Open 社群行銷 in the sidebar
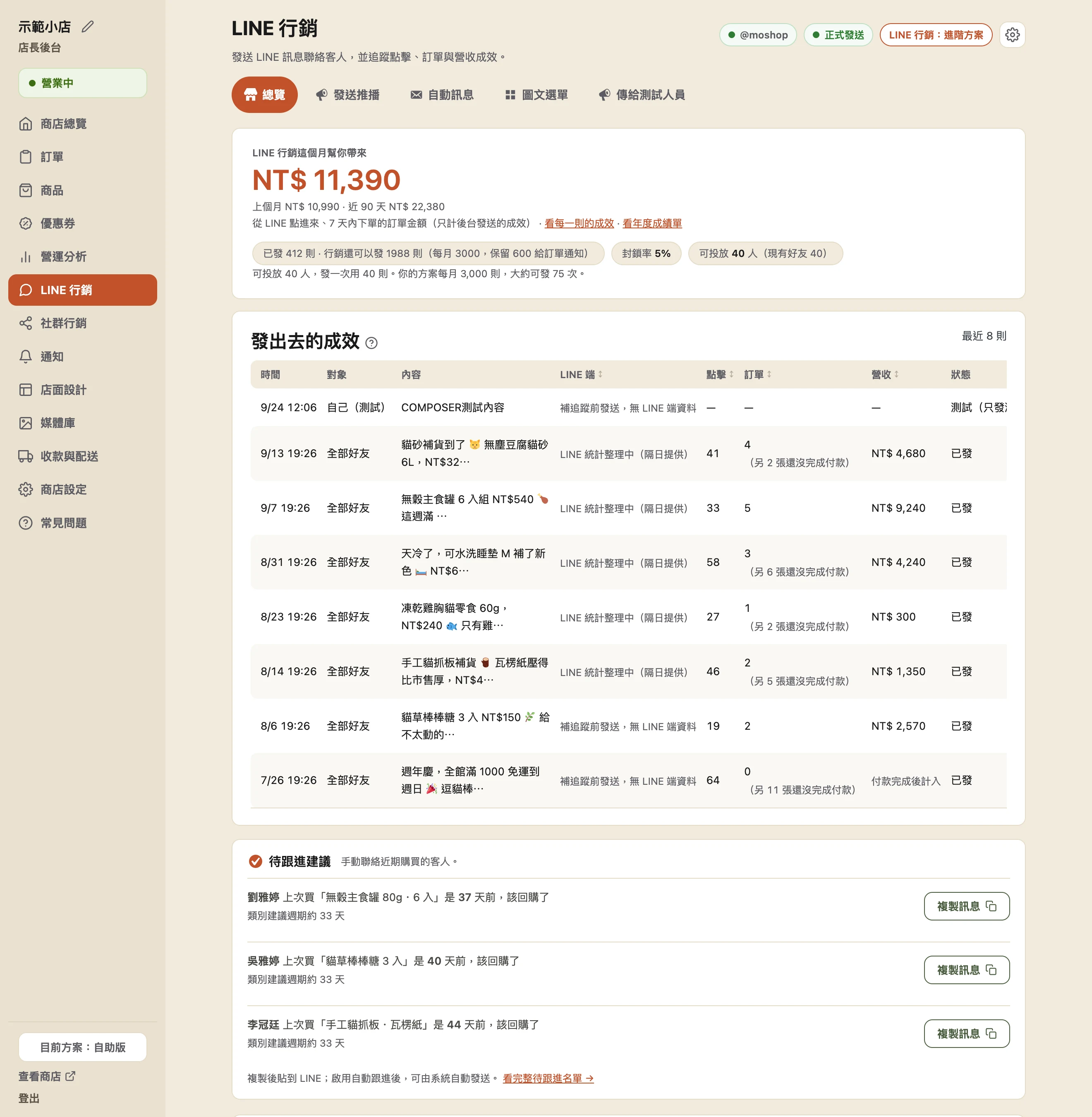Viewport: 1092px width, 1117px height. click(x=83, y=324)
